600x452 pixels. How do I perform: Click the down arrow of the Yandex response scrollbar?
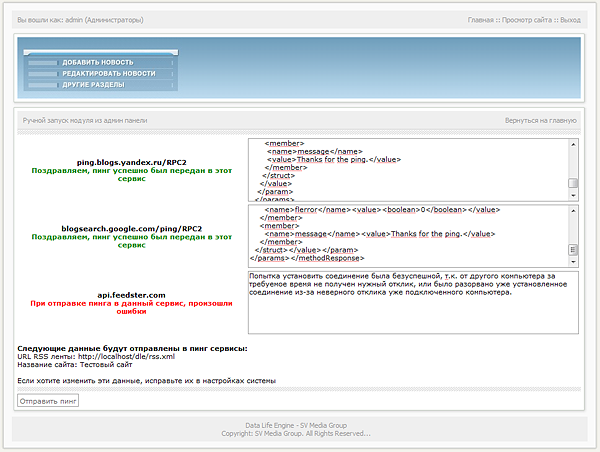point(573,196)
